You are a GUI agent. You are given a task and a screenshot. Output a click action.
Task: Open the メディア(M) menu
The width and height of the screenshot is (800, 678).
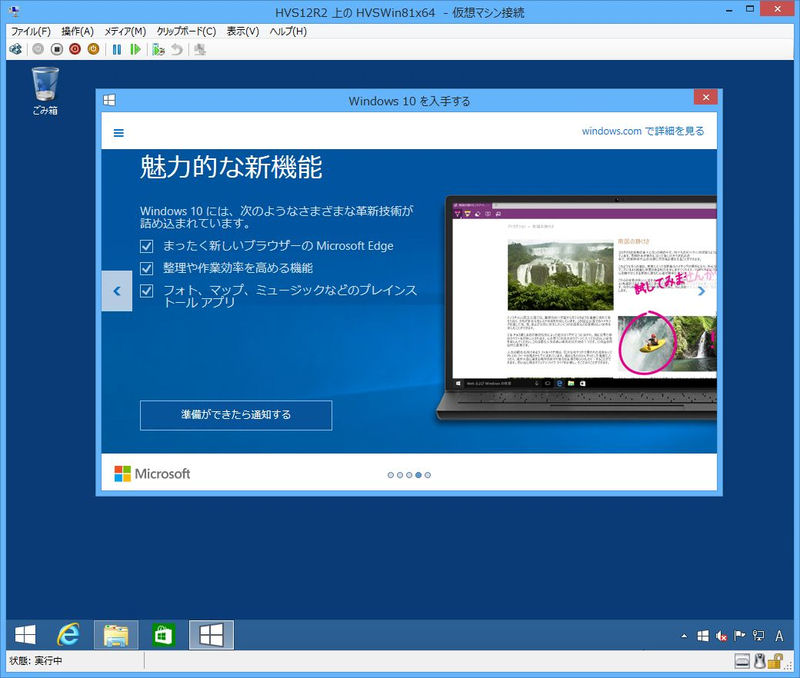(125, 32)
